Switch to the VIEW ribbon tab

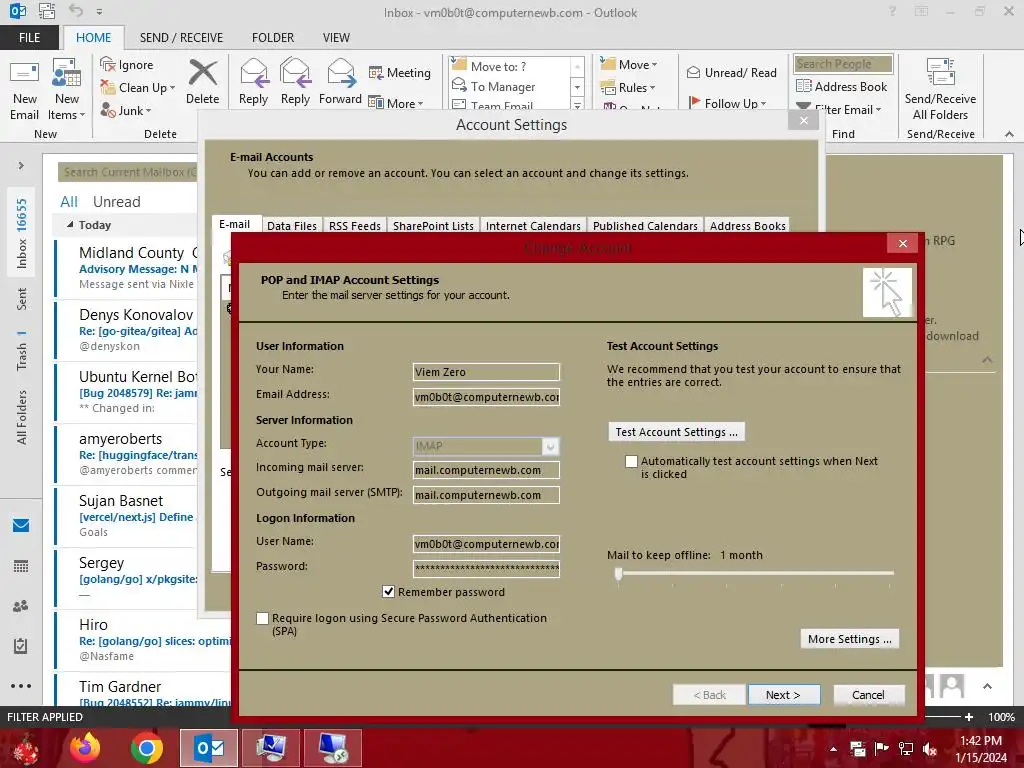(336, 38)
